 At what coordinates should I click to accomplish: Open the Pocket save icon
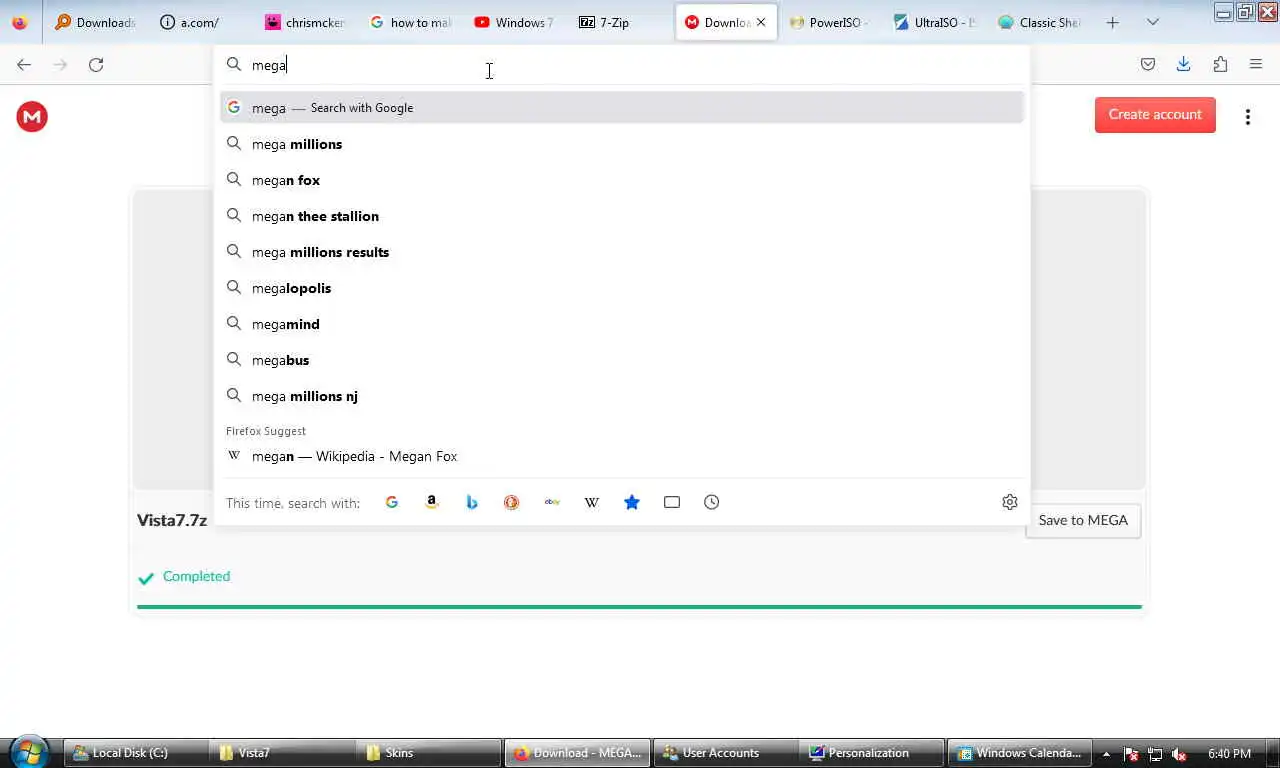[x=1148, y=64]
